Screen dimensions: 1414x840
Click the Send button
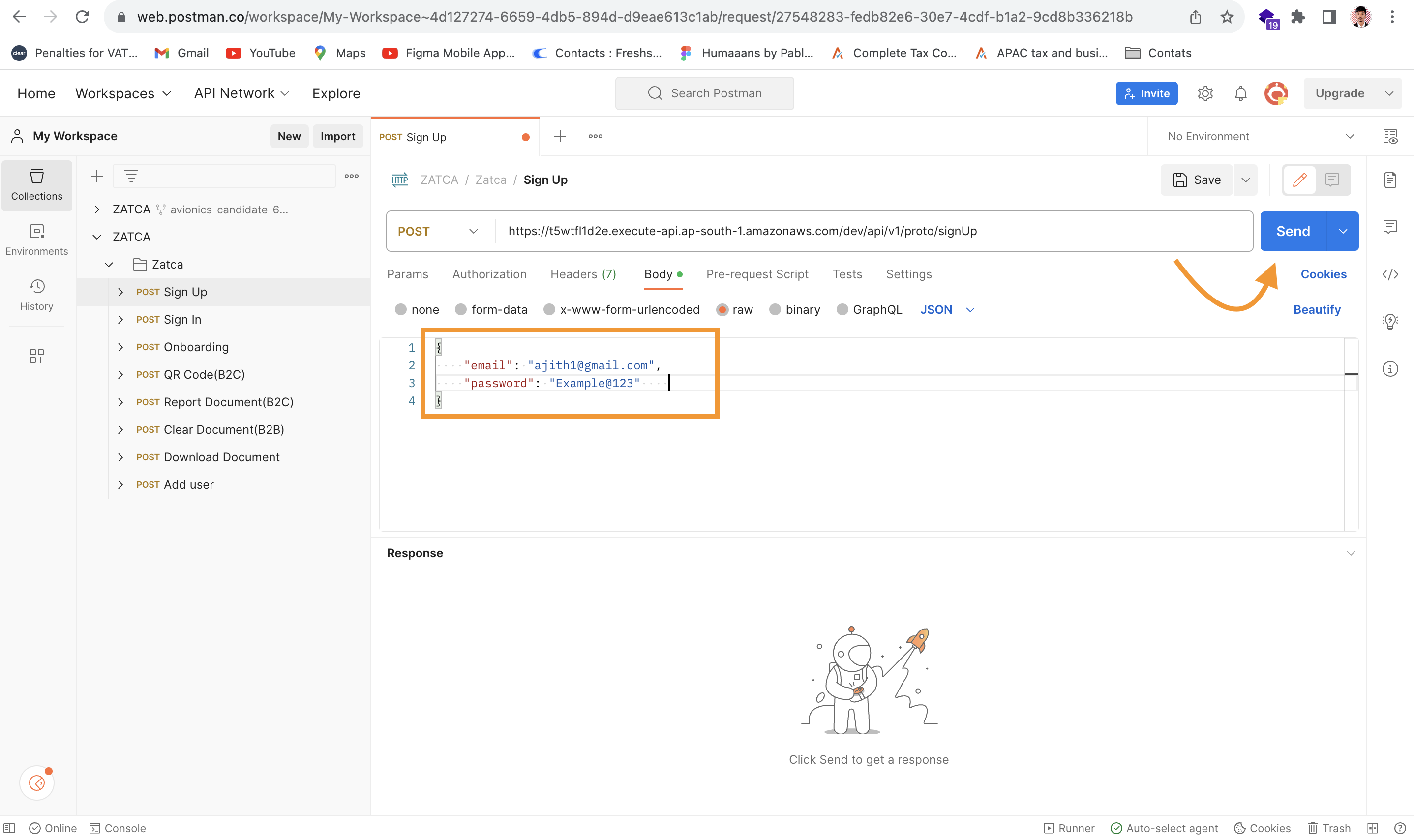coord(1294,231)
